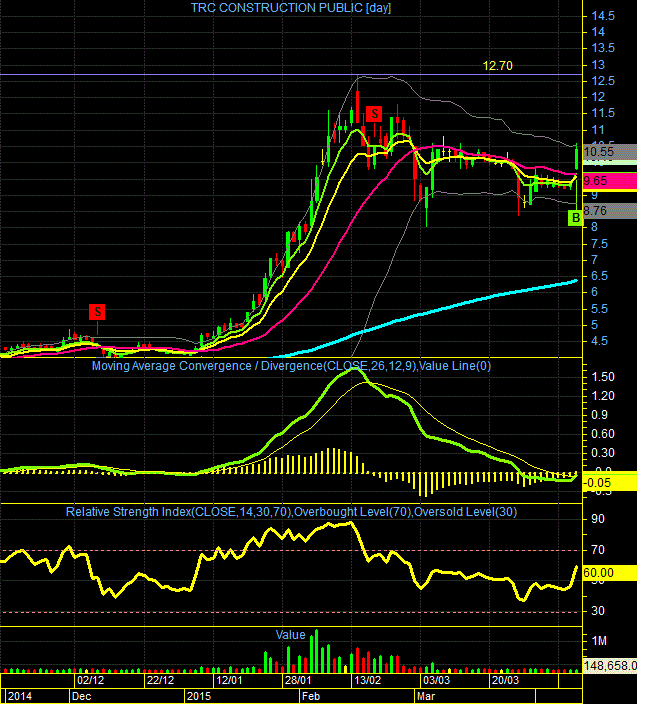
Task: Click the 13.5 price axis label
Action: [x=603, y=48]
